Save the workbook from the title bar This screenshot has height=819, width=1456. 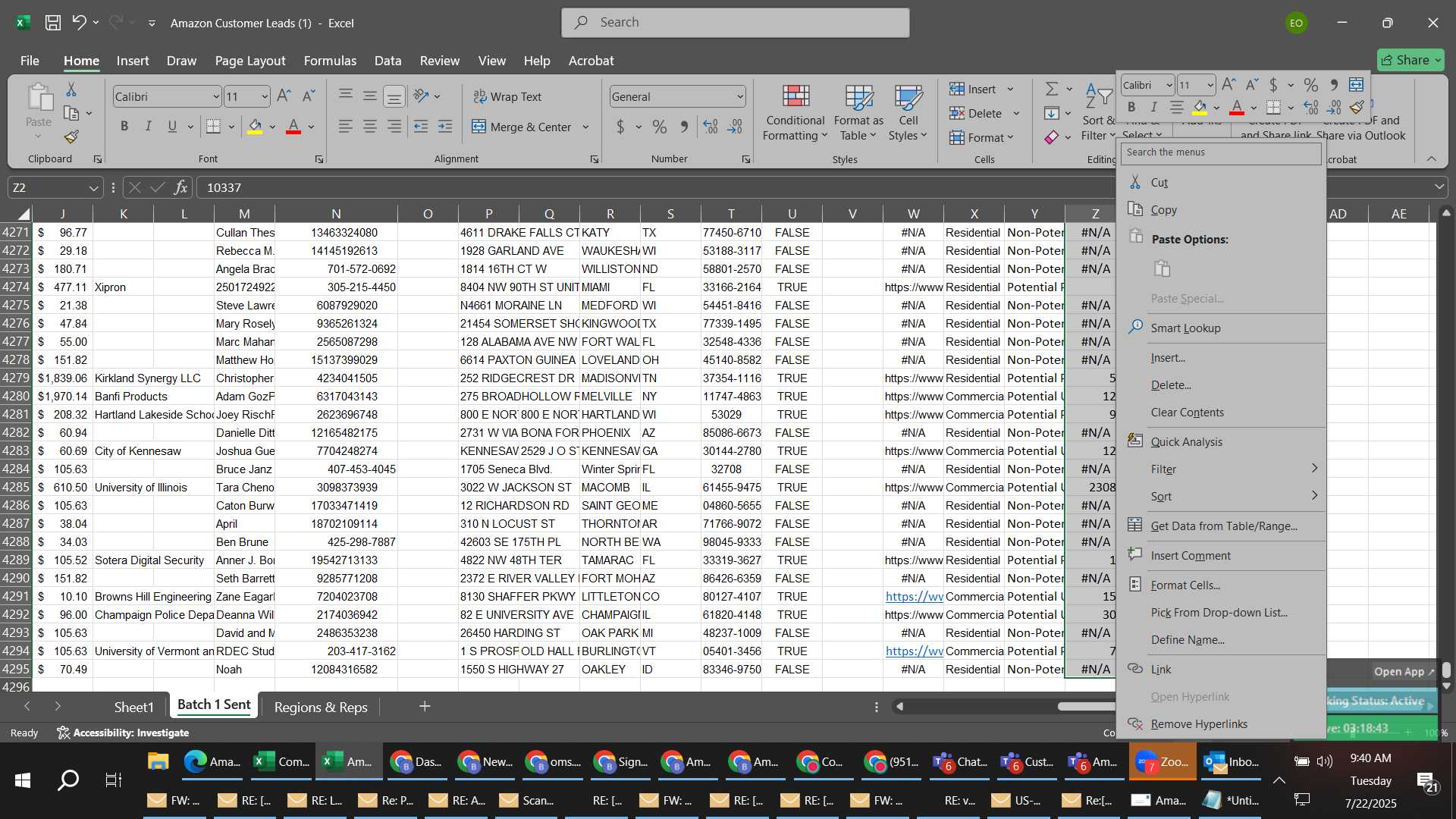pos(52,23)
